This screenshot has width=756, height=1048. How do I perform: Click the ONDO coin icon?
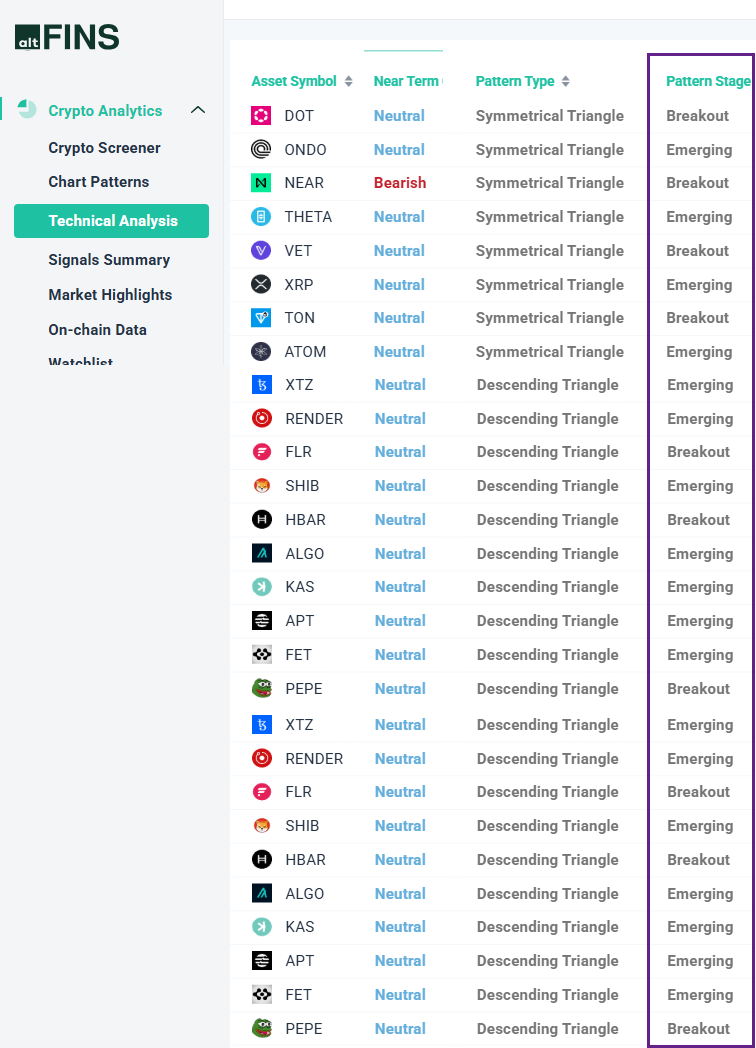[x=261, y=149]
